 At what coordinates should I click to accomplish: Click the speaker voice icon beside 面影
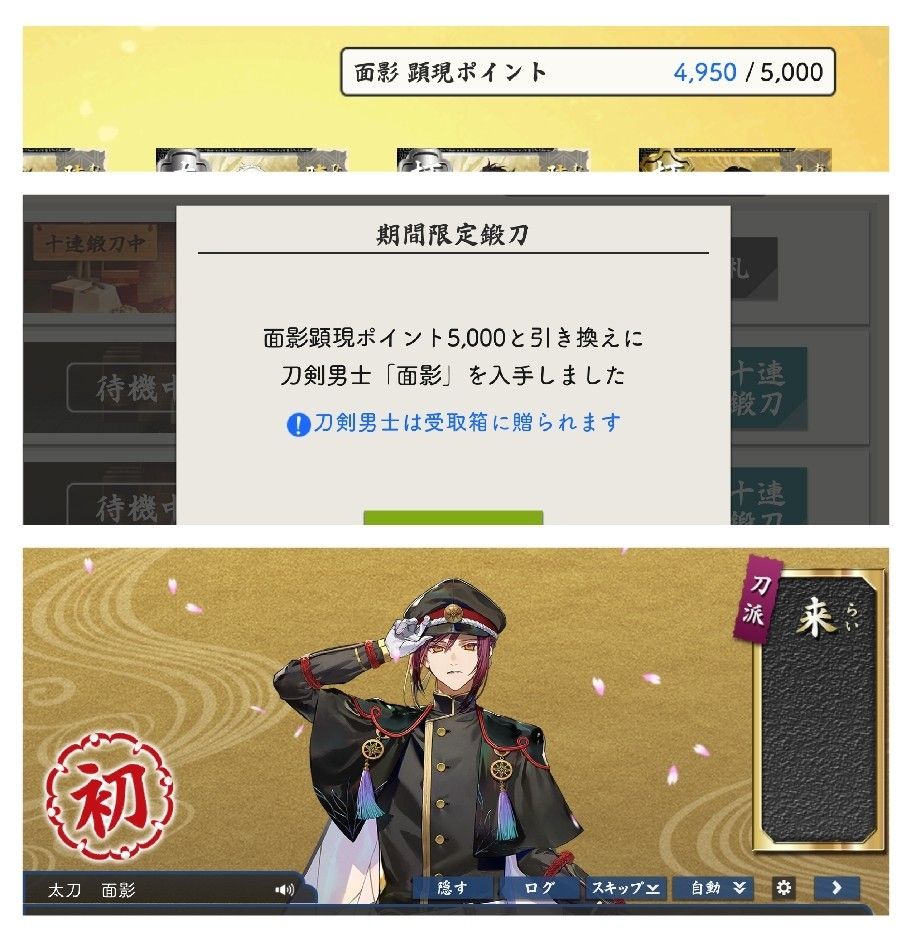tap(284, 890)
